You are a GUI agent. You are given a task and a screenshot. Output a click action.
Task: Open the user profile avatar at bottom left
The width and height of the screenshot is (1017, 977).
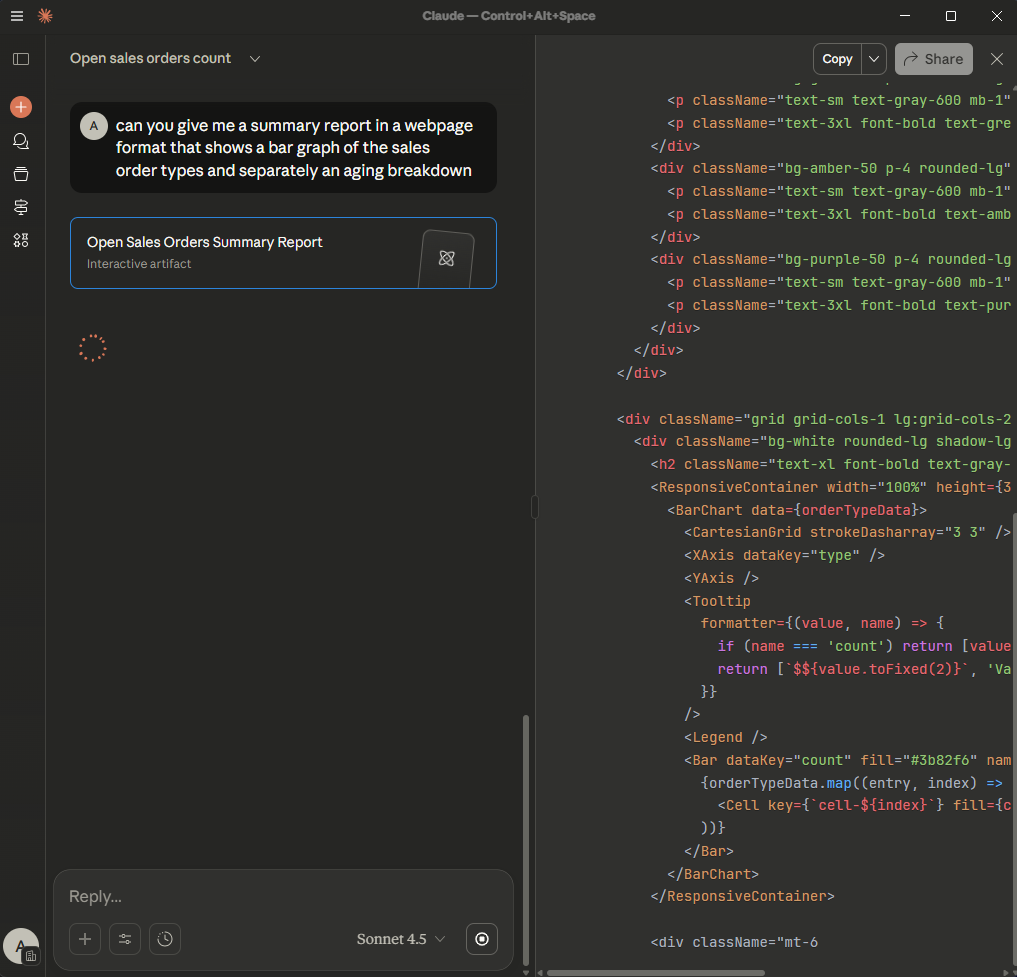click(x=21, y=946)
